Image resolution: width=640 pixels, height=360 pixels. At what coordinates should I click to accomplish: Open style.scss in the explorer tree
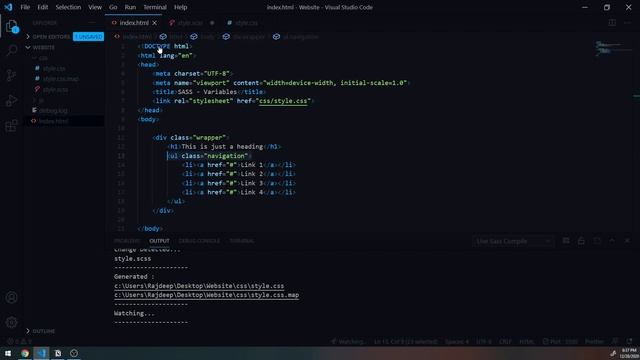click(55, 89)
